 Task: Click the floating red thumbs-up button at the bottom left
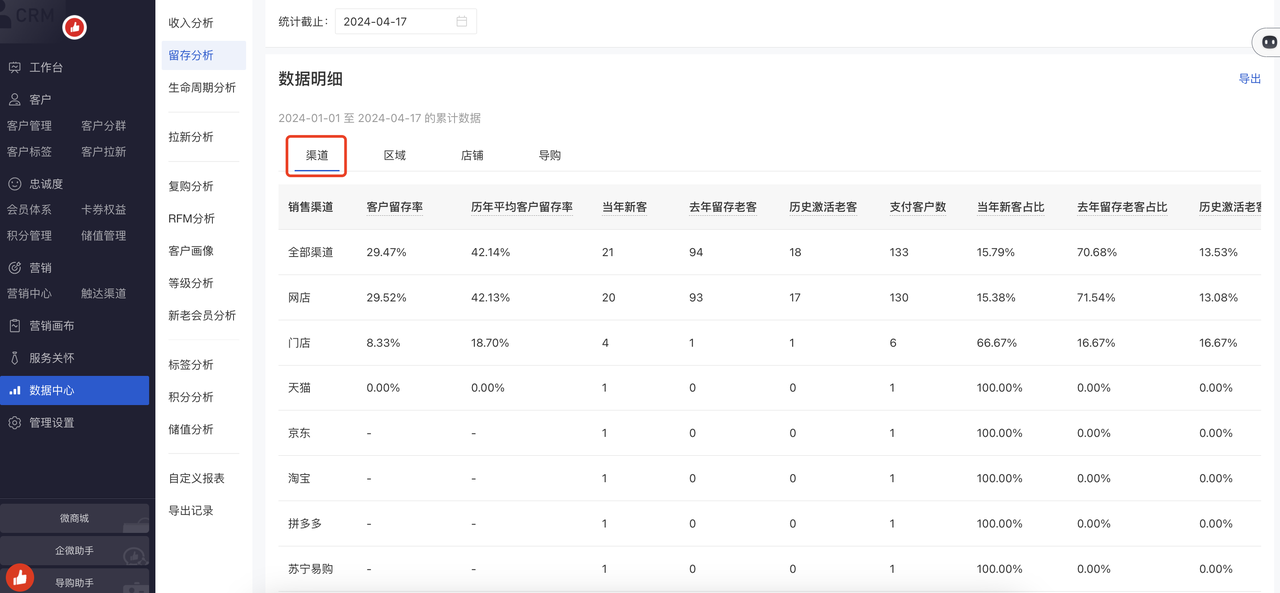click(20, 578)
